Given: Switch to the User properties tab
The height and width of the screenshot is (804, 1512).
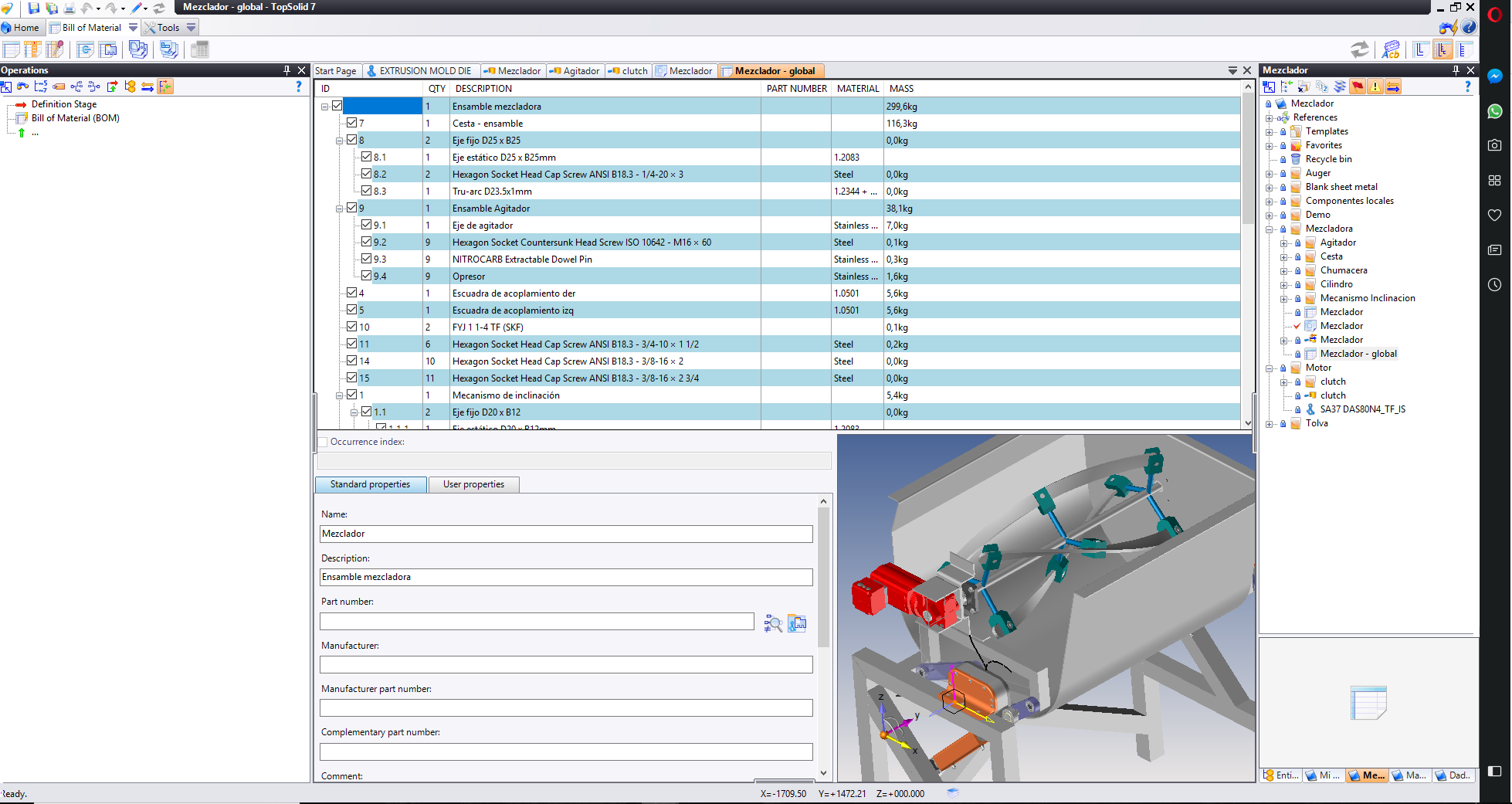Looking at the screenshot, I should coord(473,484).
